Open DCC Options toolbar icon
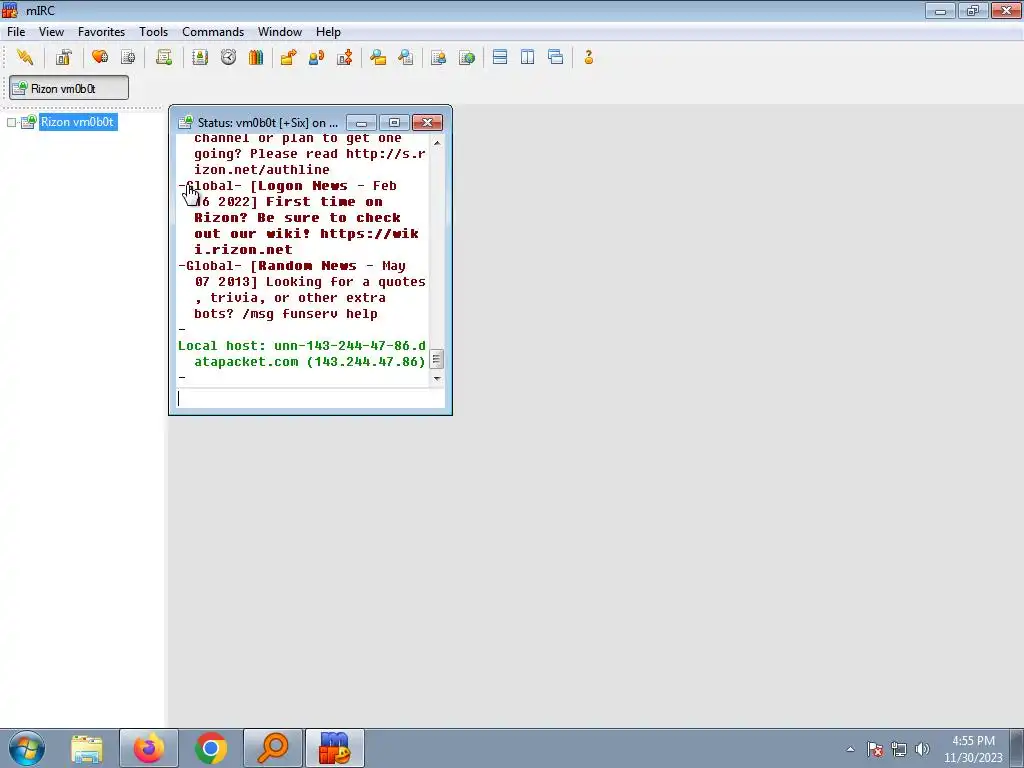1024x768 pixels. click(345, 57)
